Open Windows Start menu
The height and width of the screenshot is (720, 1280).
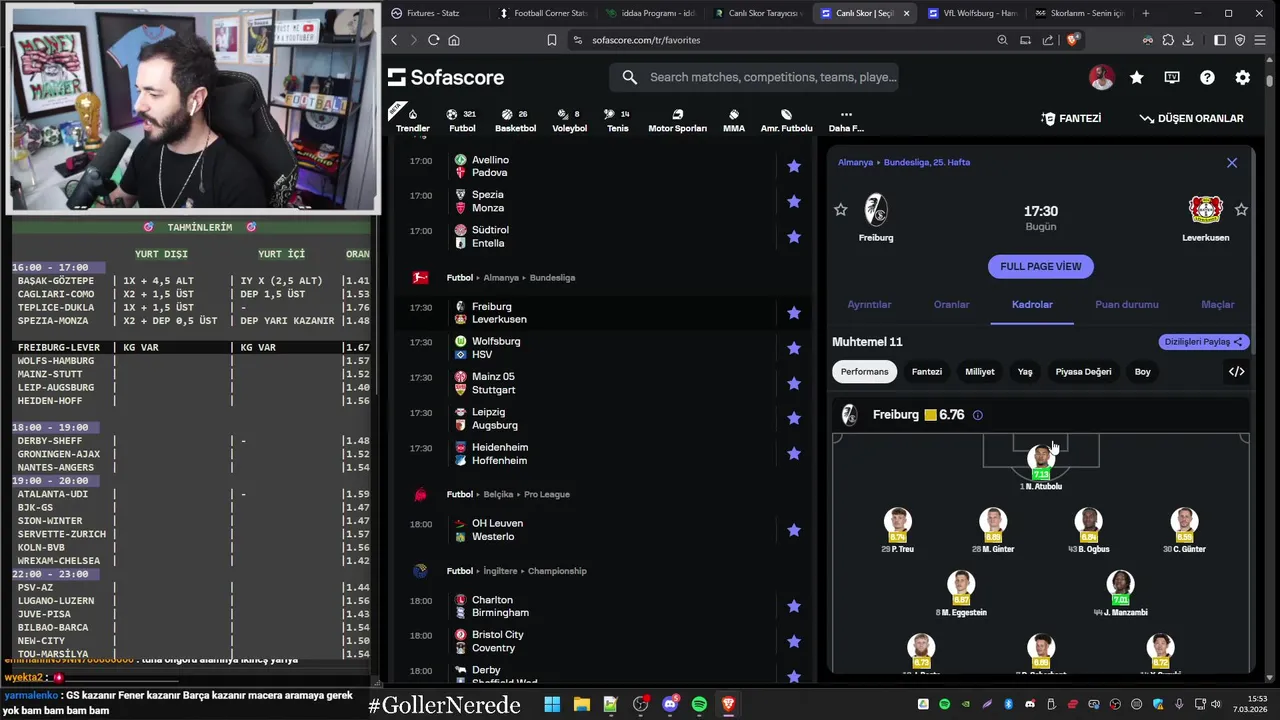[x=552, y=704]
